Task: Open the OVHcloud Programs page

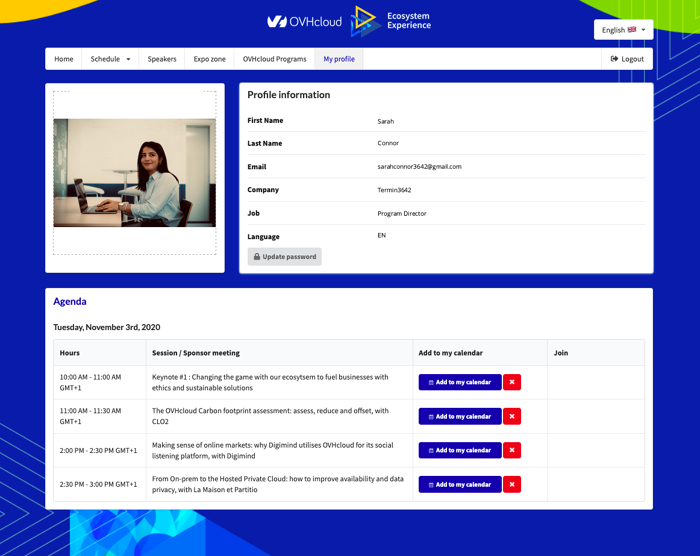Action: point(275,59)
